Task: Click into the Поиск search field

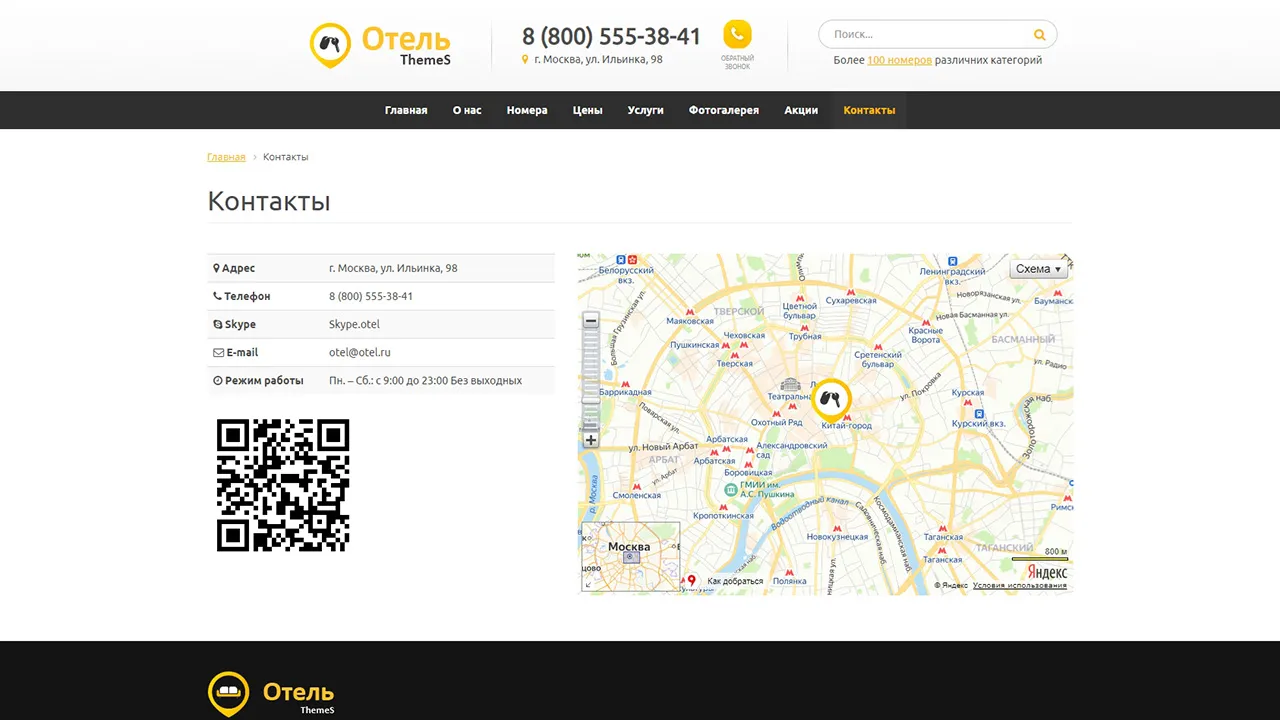Action: [x=930, y=35]
